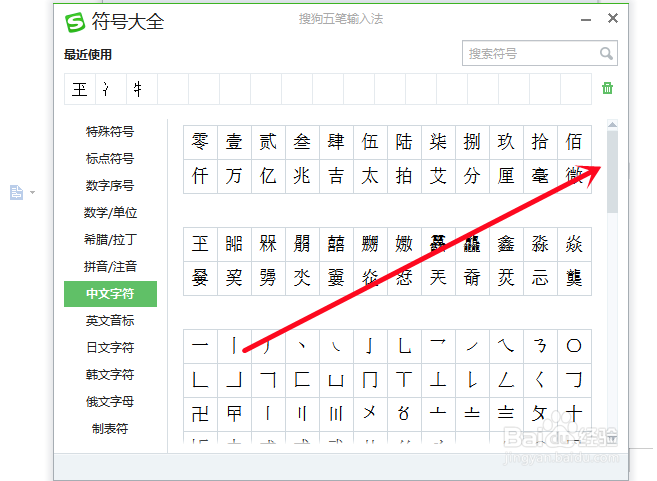
Task: Insert the character 拾
Action: pyautogui.click(x=540, y=142)
